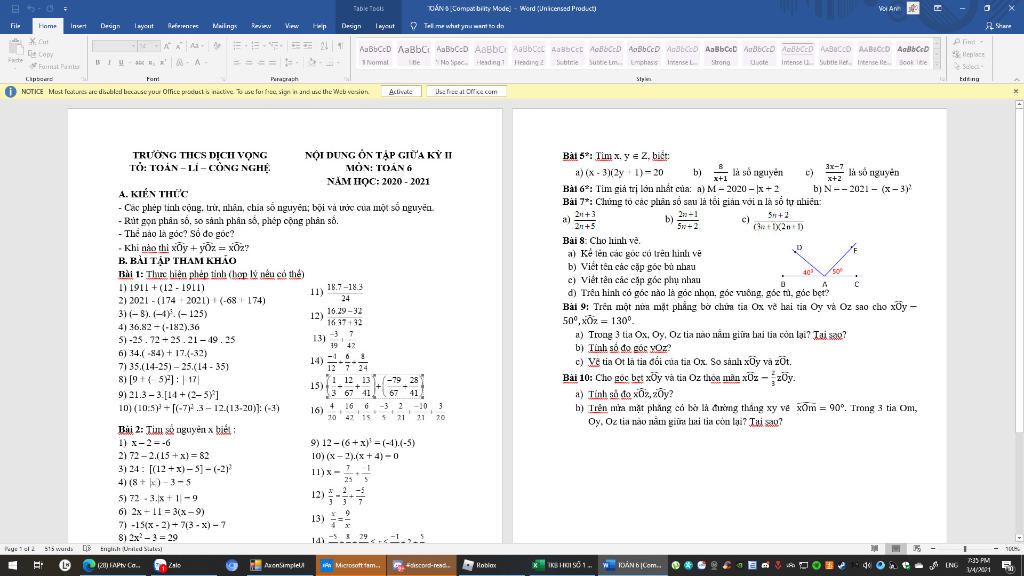Click the Copy icon in Clipboard group
This screenshot has height=576, width=1024.
[32, 54]
